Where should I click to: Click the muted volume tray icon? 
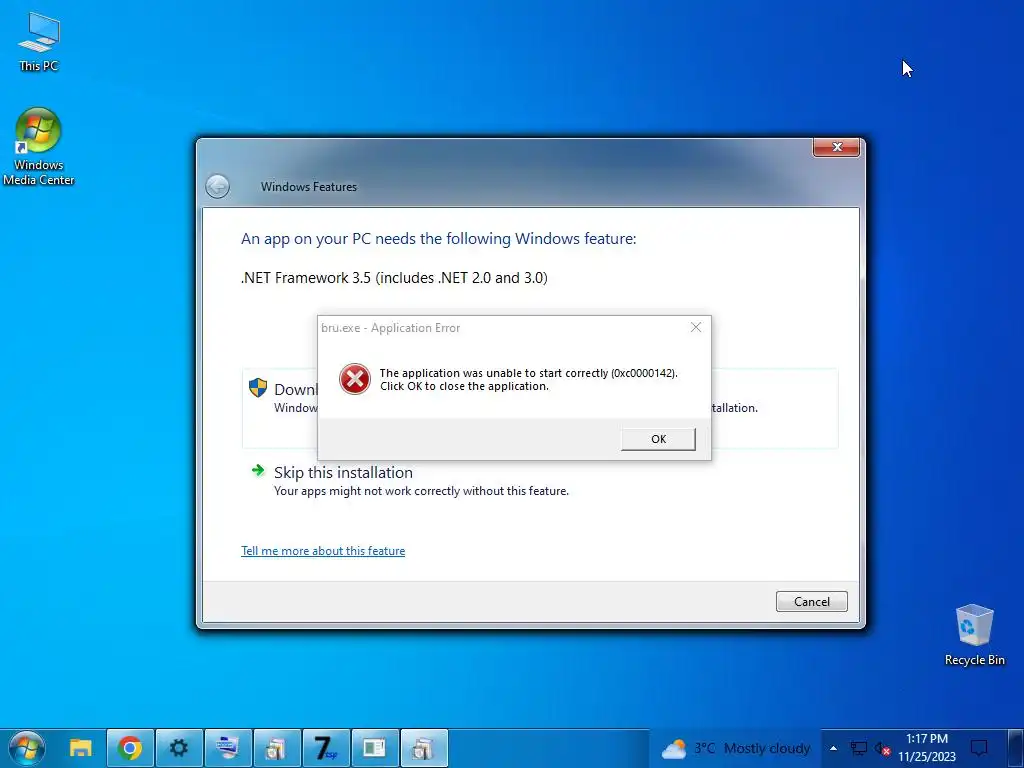click(882, 748)
